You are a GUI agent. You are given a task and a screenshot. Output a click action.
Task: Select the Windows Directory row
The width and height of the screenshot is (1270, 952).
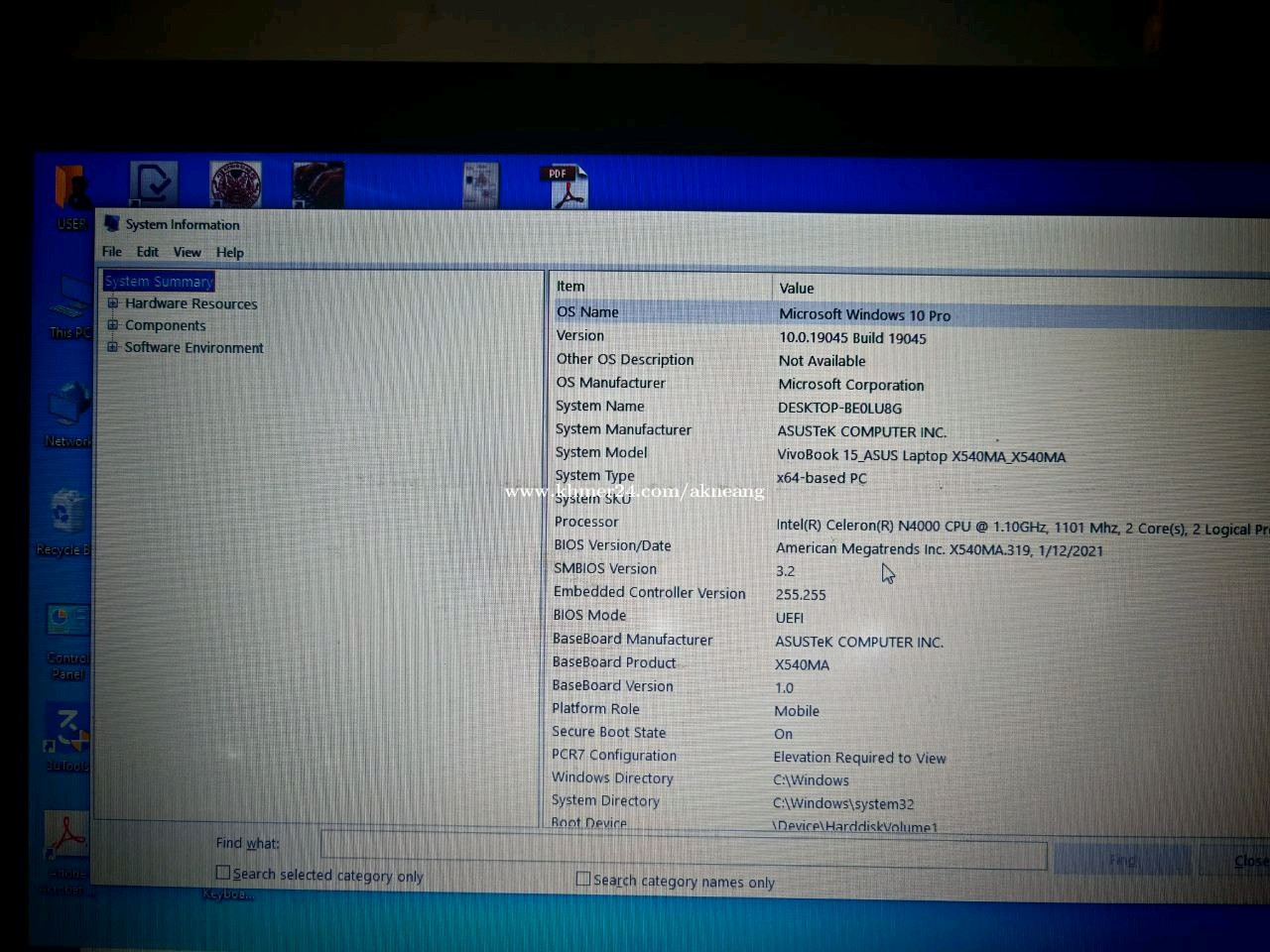(x=911, y=779)
